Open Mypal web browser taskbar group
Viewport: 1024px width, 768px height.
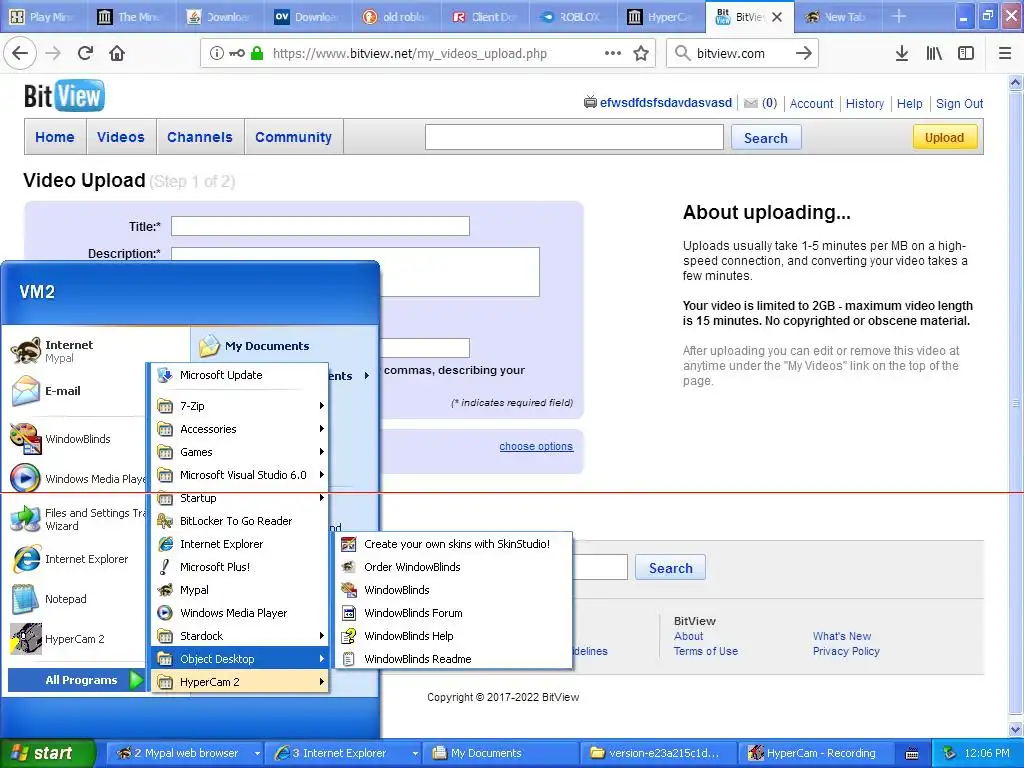pyautogui.click(x=185, y=753)
